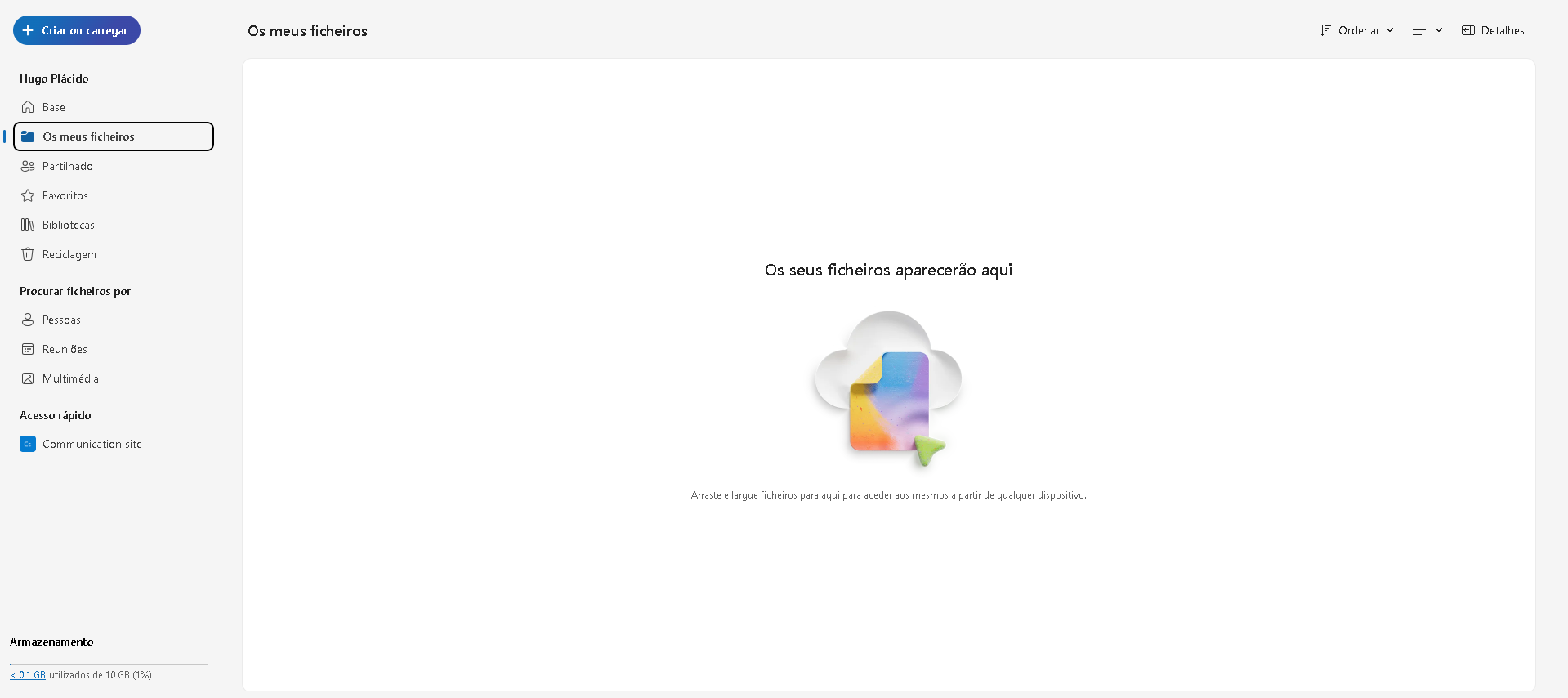Open the Base home icon
The image size is (1568, 698).
[28, 107]
